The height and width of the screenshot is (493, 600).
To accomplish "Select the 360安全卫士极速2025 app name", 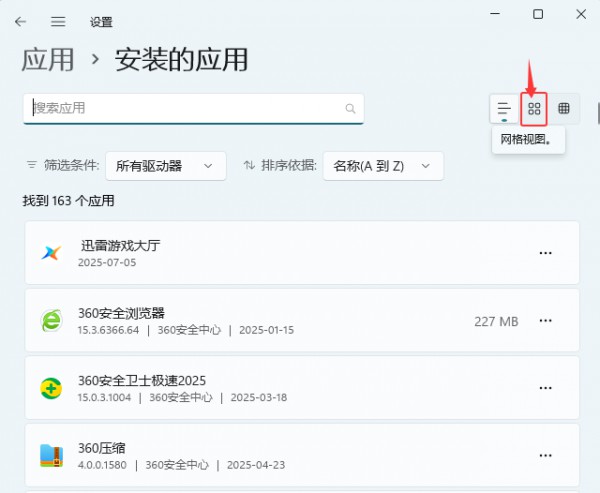I will (x=142, y=380).
